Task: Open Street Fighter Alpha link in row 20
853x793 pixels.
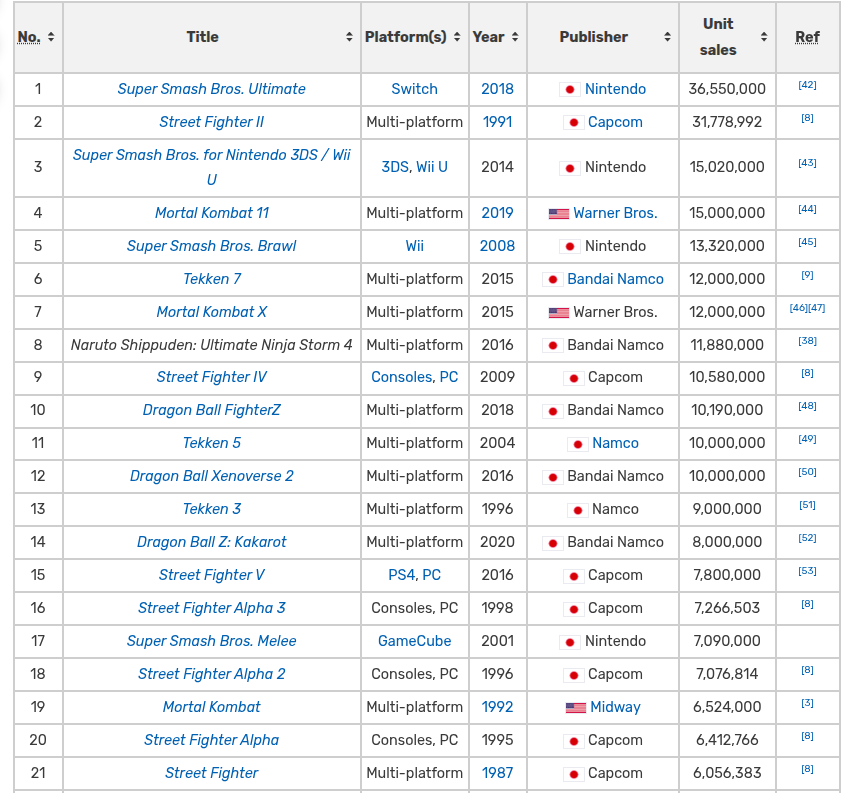Action: [x=212, y=740]
